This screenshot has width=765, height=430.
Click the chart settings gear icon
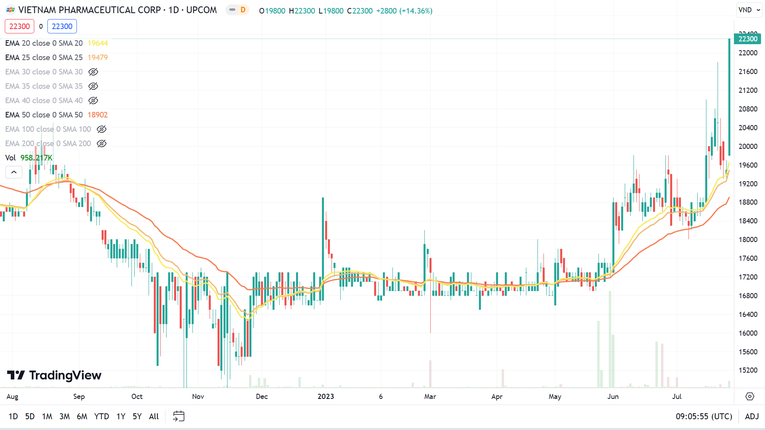tap(749, 397)
